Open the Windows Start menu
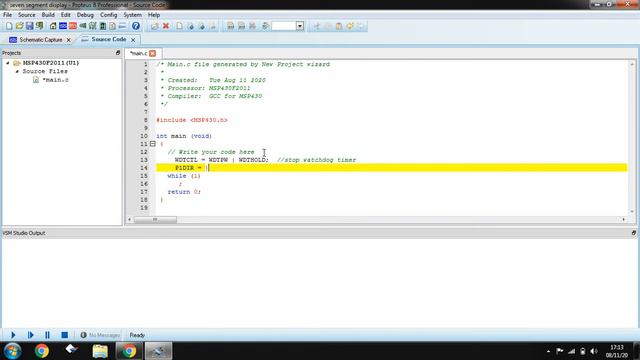Image resolution: width=640 pixels, height=360 pixels. click(x=12, y=351)
